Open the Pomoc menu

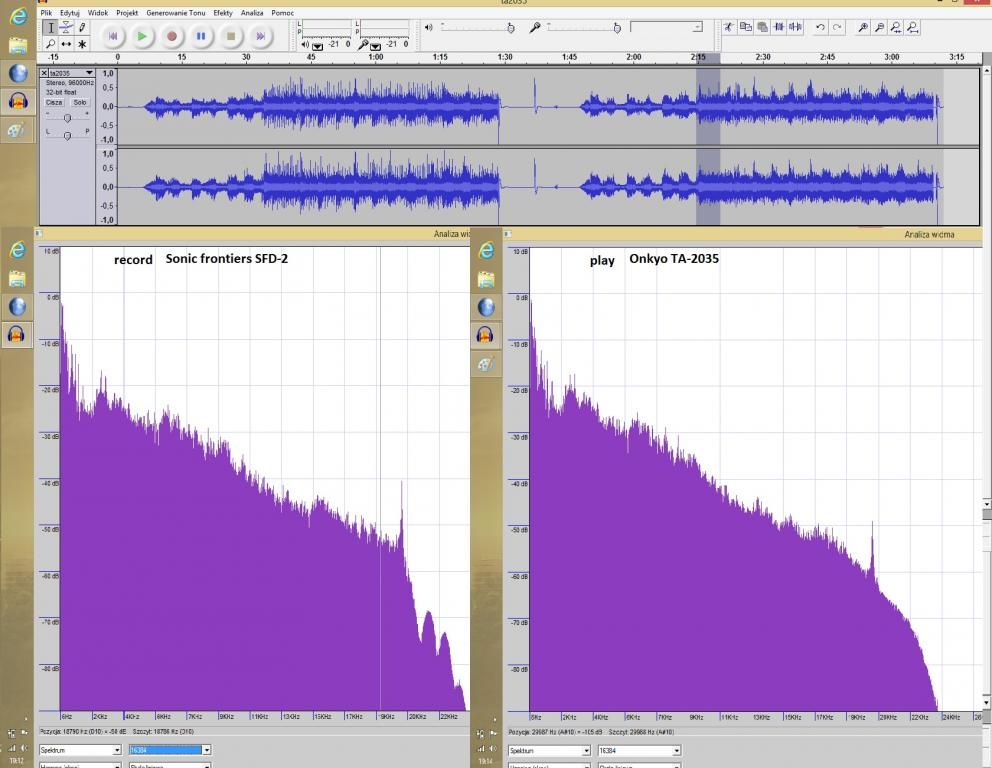tap(282, 13)
